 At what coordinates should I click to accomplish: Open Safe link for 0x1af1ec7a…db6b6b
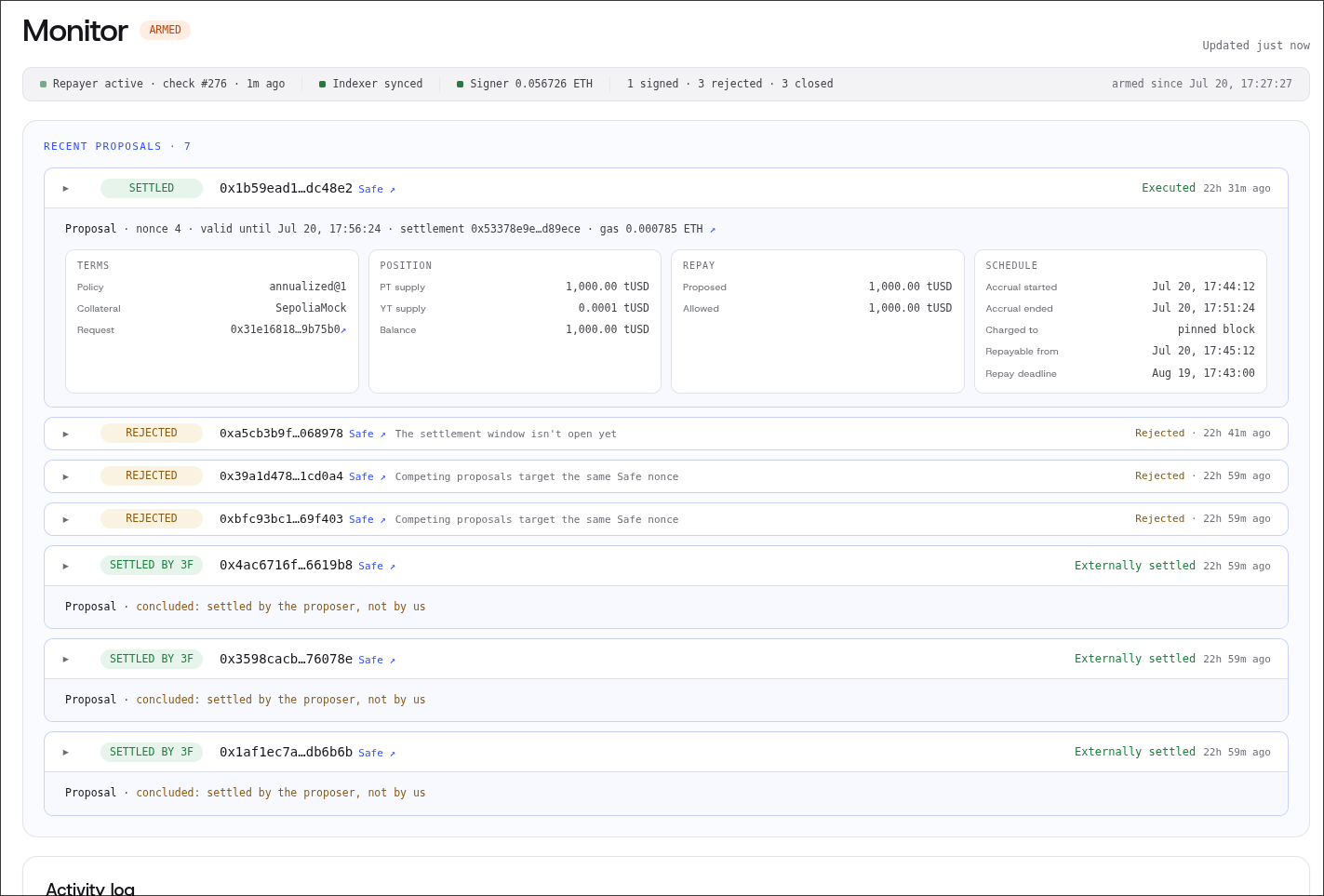tap(377, 753)
